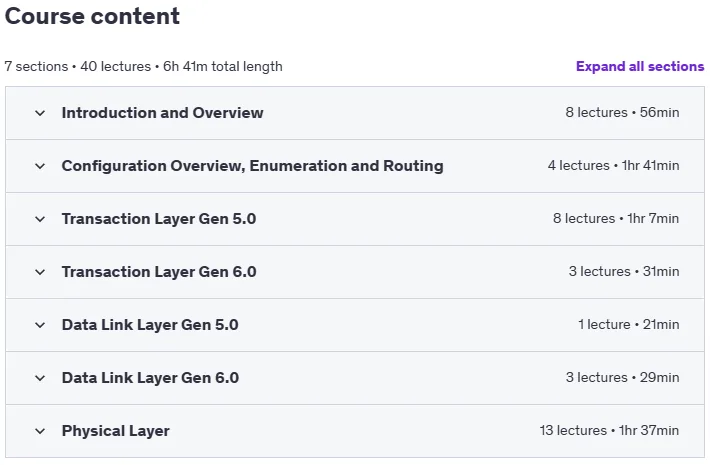Select the Data Link Layer Gen 6.0 heading

pos(150,378)
